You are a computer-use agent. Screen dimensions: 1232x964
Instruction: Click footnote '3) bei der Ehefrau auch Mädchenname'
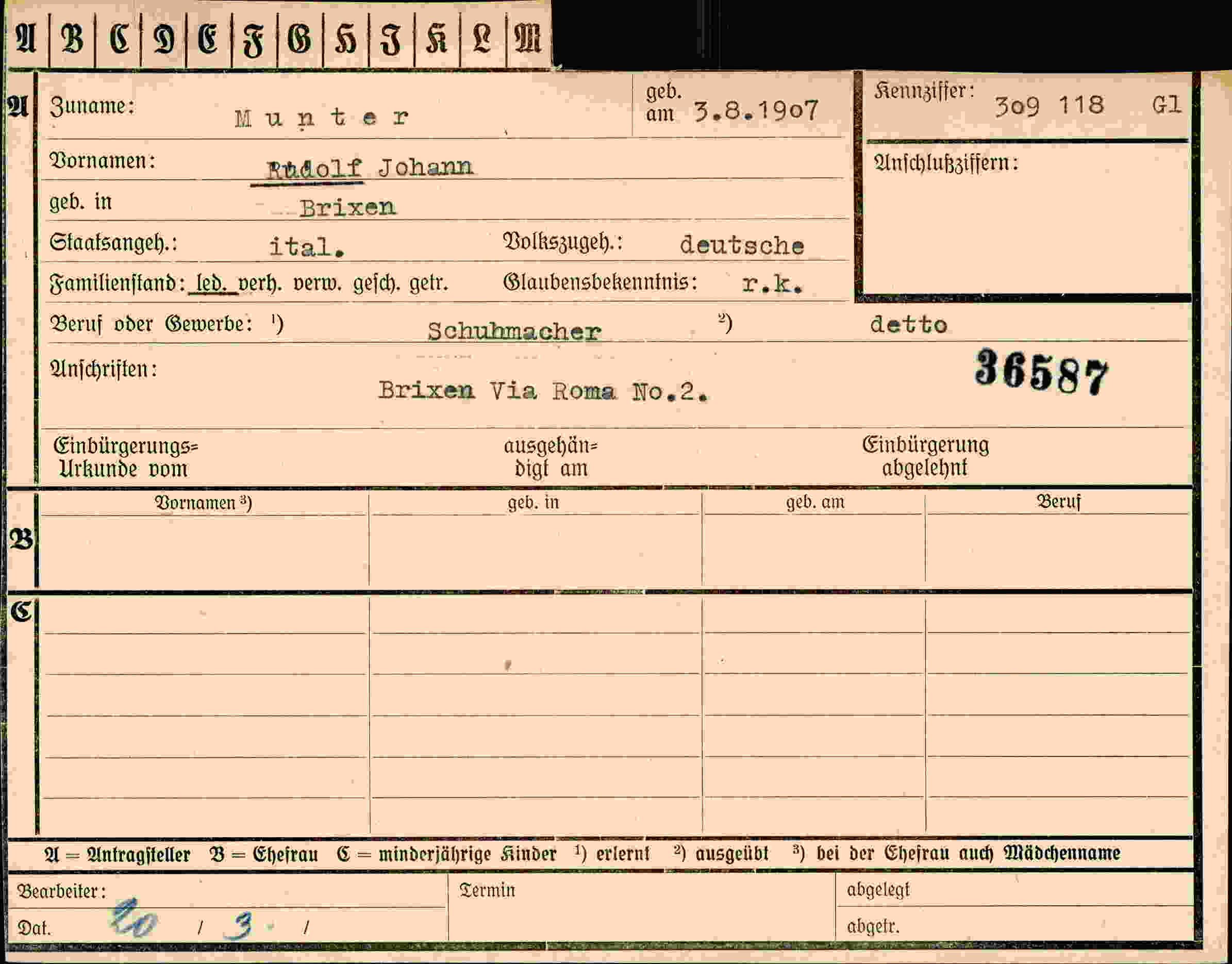957,853
